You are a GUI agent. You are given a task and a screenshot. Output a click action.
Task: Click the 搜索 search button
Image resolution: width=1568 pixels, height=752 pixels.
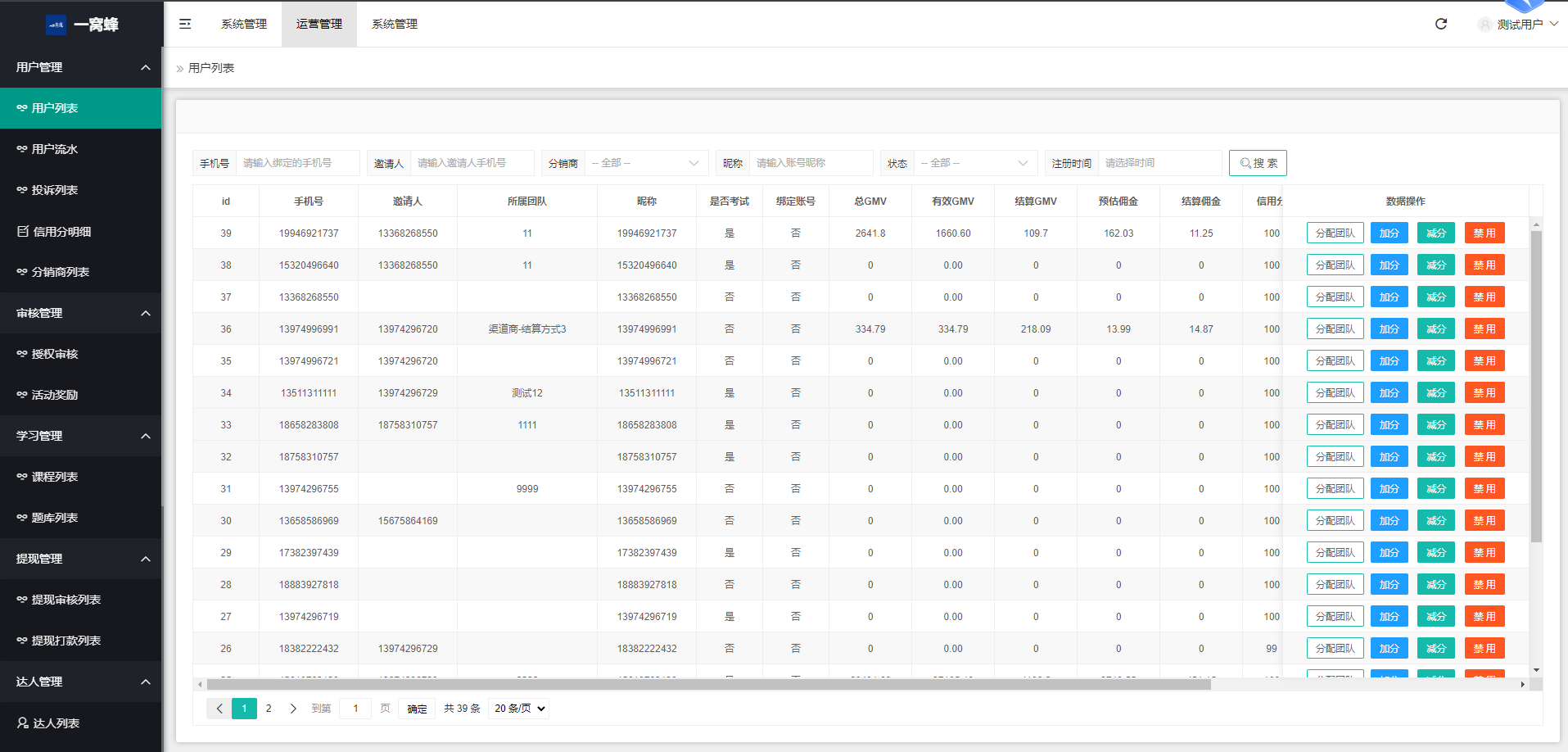tap(1258, 163)
